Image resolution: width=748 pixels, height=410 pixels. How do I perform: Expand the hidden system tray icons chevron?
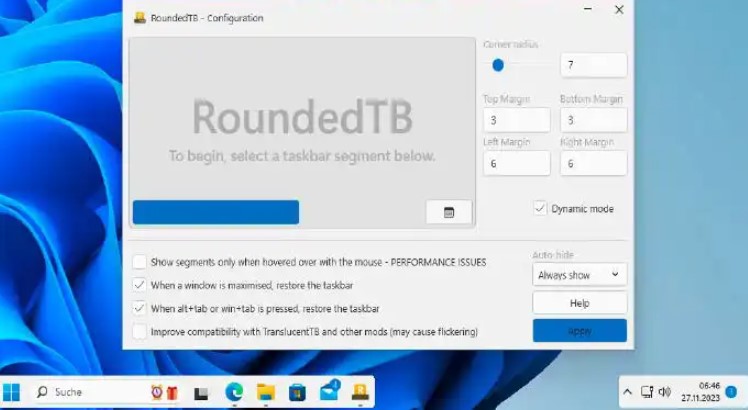(627, 392)
